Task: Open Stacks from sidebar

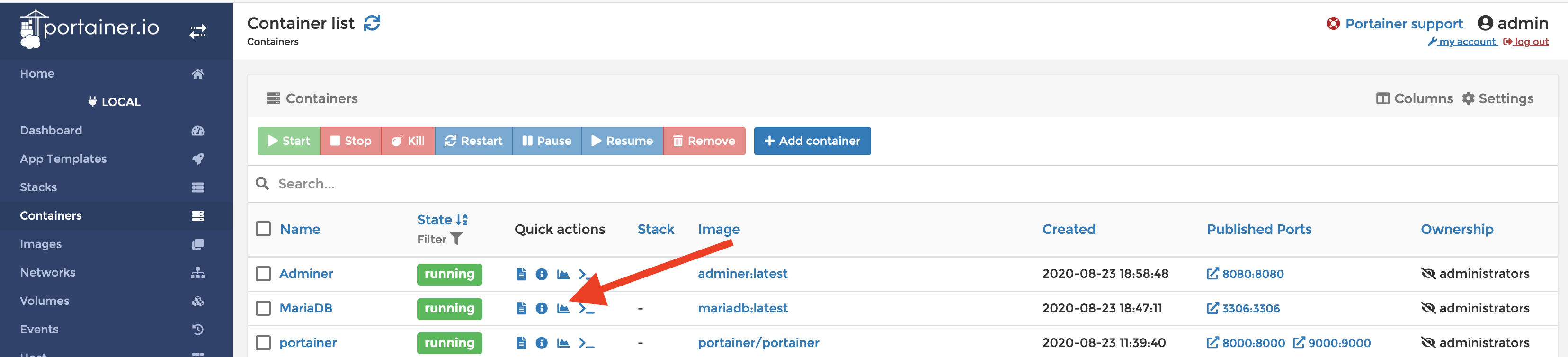Action: coord(38,187)
